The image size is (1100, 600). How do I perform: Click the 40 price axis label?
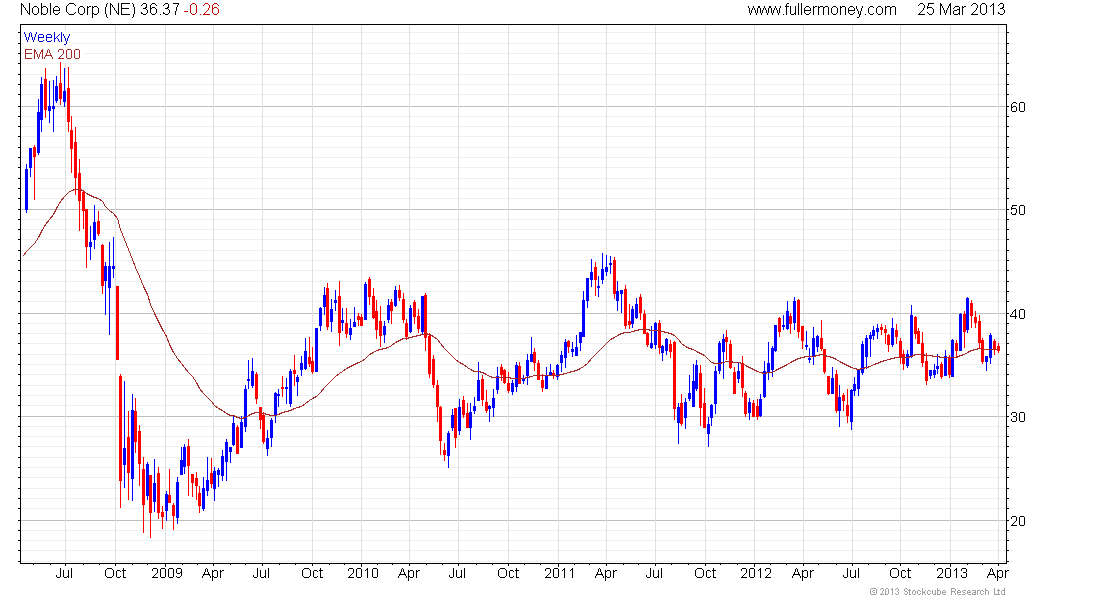[x=1017, y=314]
